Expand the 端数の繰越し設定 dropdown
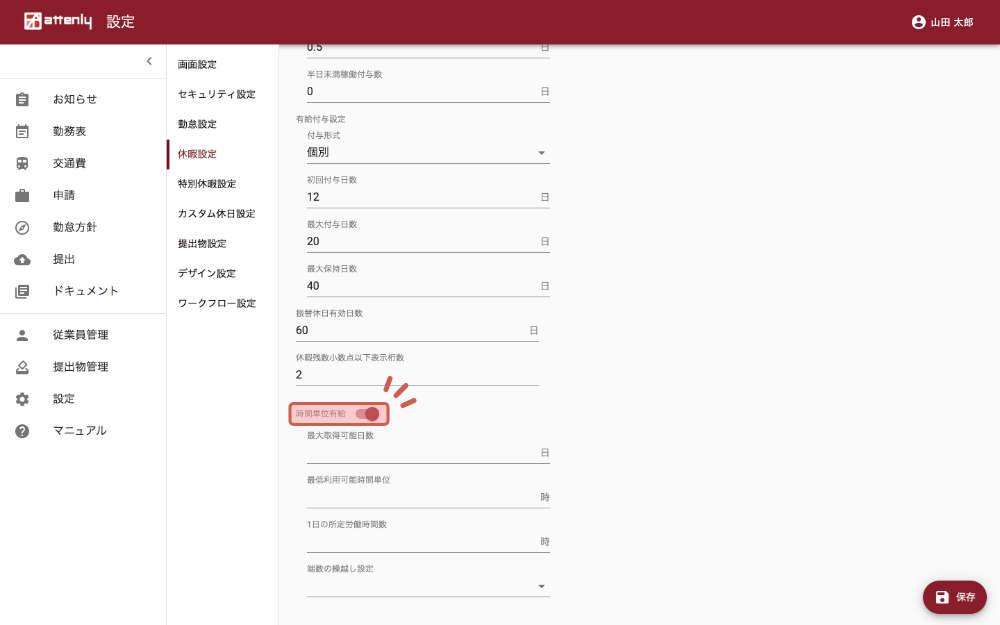 point(428,586)
